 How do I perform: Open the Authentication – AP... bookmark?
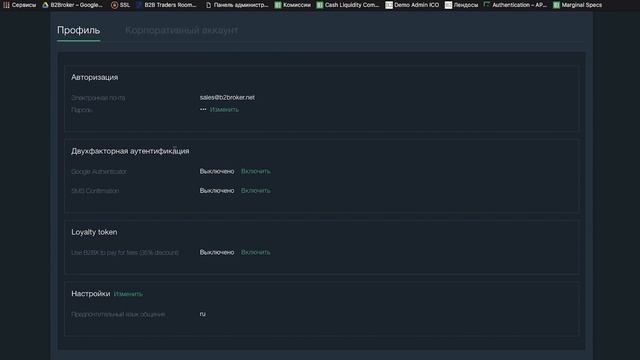click(515, 5)
